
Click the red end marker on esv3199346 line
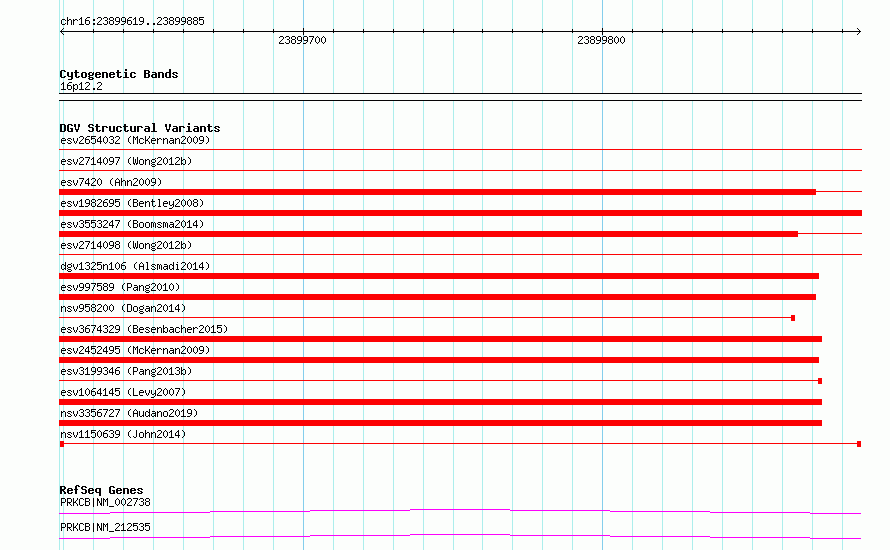click(820, 381)
